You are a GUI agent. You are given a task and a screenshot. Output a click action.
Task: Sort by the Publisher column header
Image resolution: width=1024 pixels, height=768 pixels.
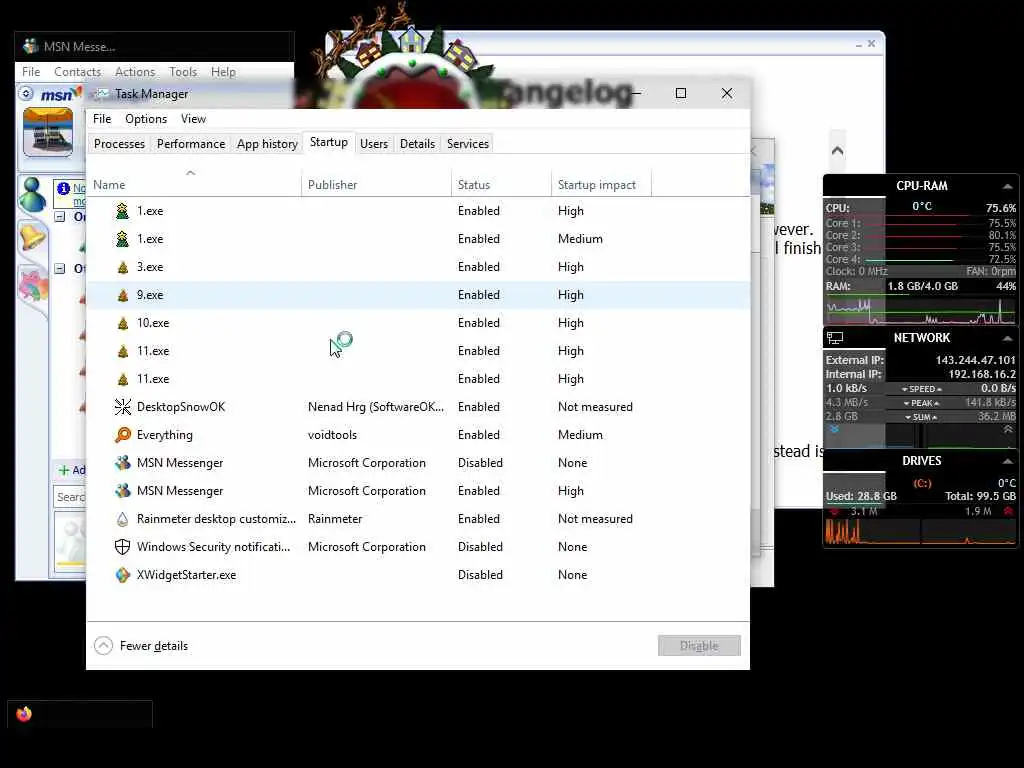coord(376,185)
